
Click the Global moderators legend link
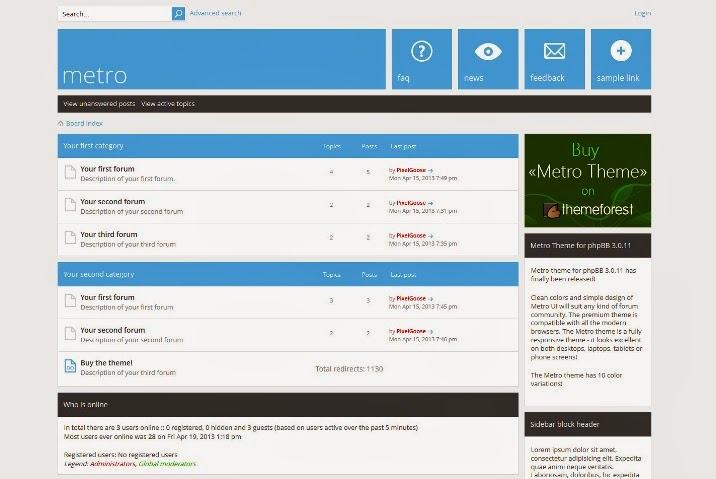coord(167,463)
